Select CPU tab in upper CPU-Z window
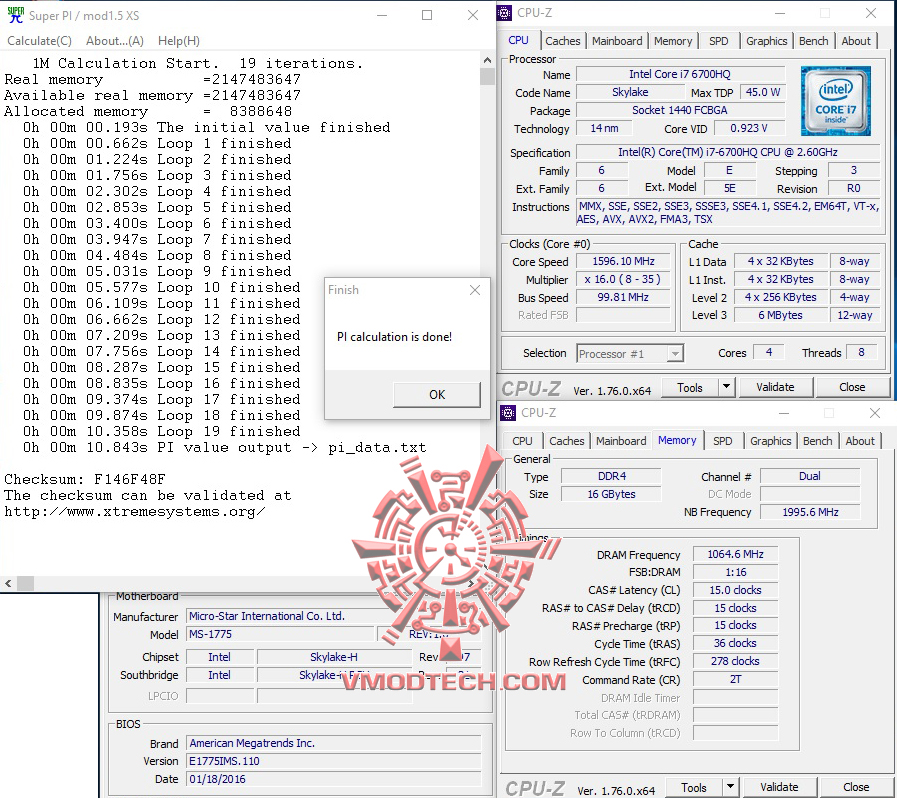Viewport: 897px width, 798px height. pyautogui.click(x=518, y=40)
